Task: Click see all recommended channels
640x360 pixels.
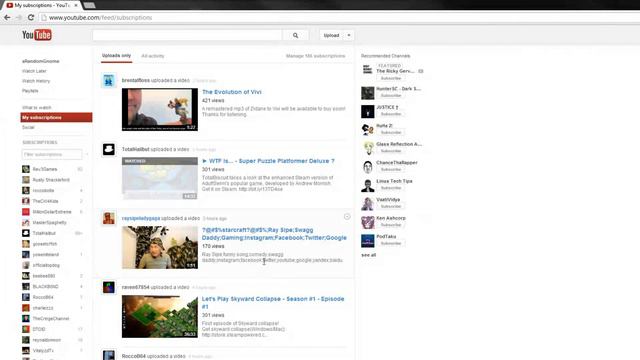Action: pyautogui.click(x=369, y=255)
